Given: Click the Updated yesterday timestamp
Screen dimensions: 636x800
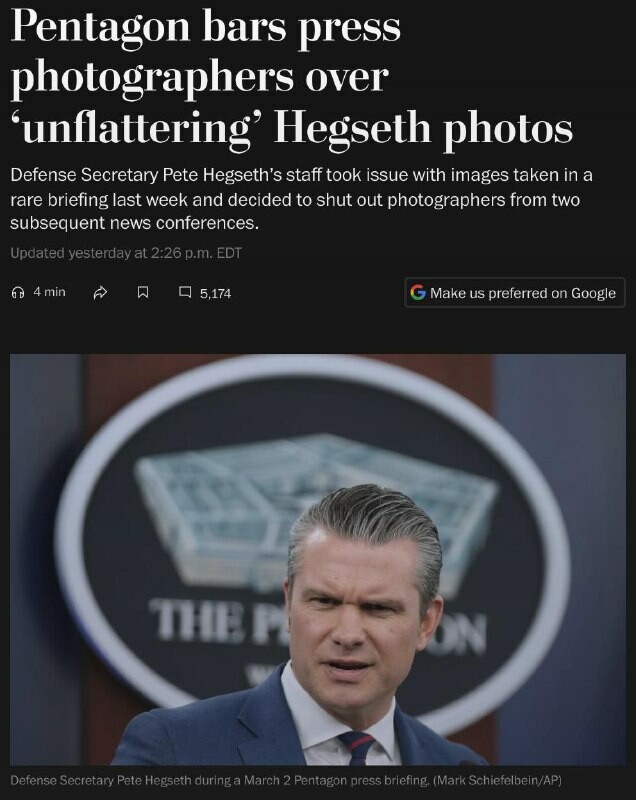Looking at the screenshot, I should [126, 253].
